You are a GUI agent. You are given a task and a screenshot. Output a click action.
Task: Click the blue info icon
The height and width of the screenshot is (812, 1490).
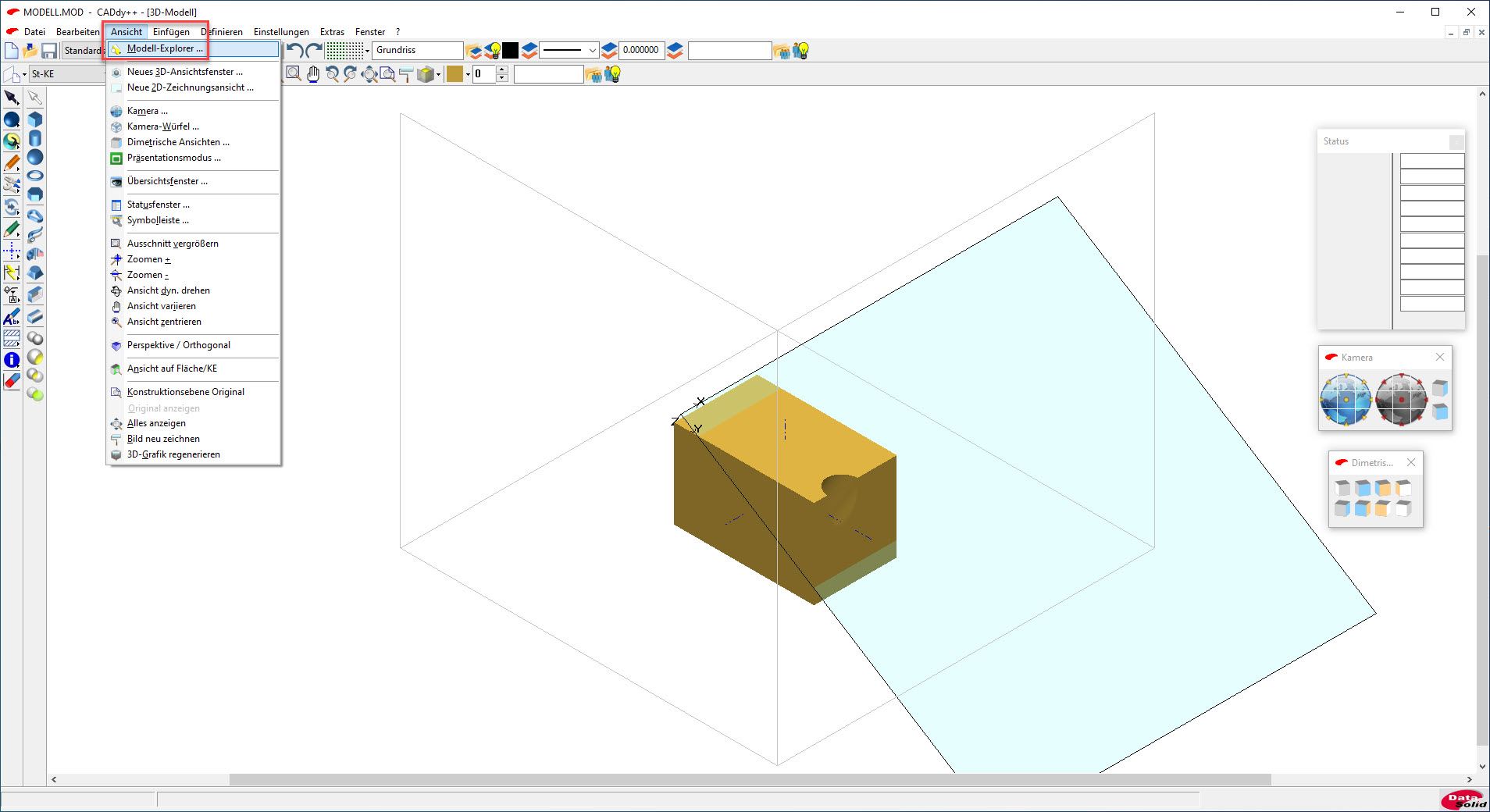12,360
